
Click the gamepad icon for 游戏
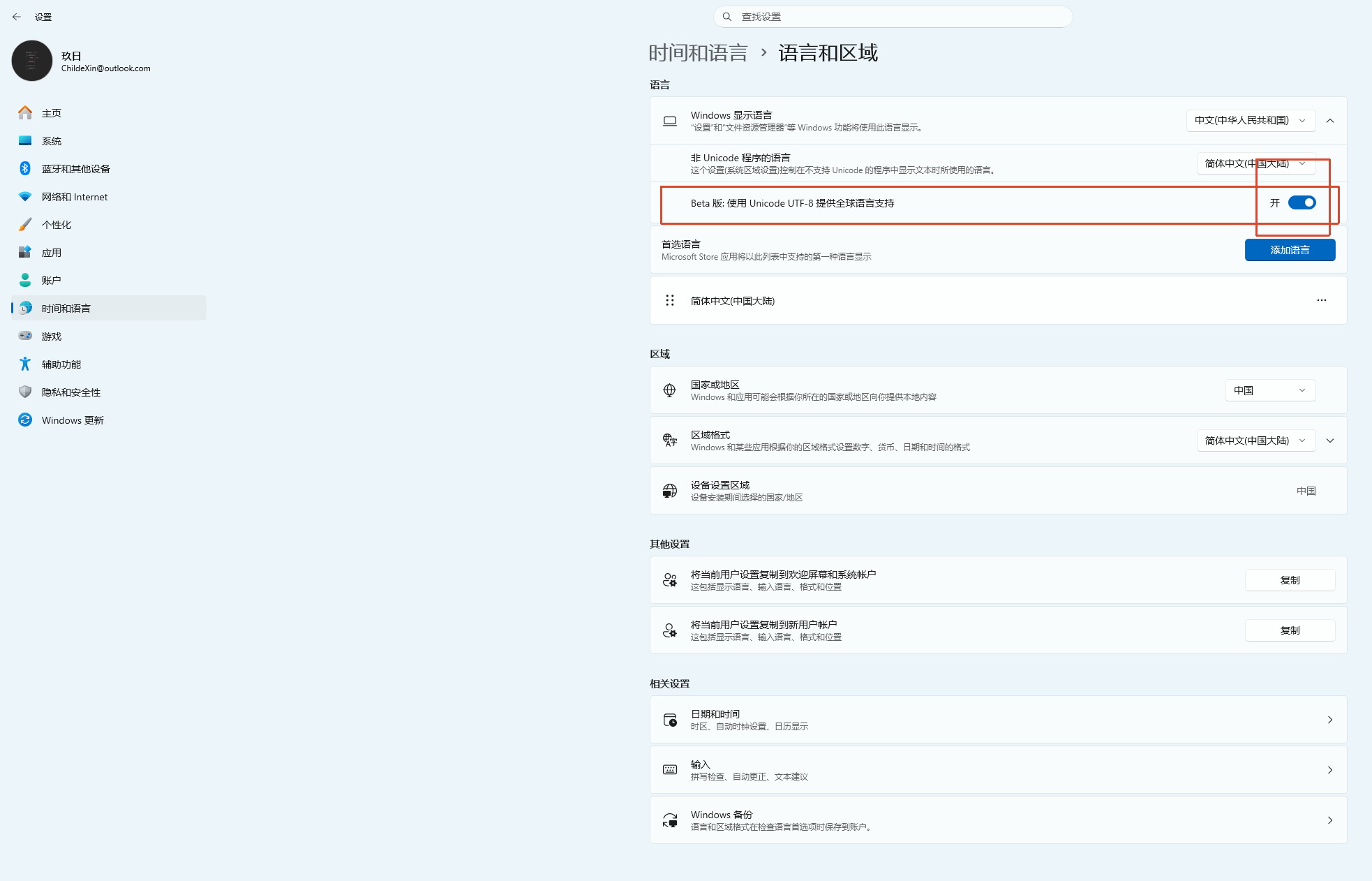pos(25,336)
